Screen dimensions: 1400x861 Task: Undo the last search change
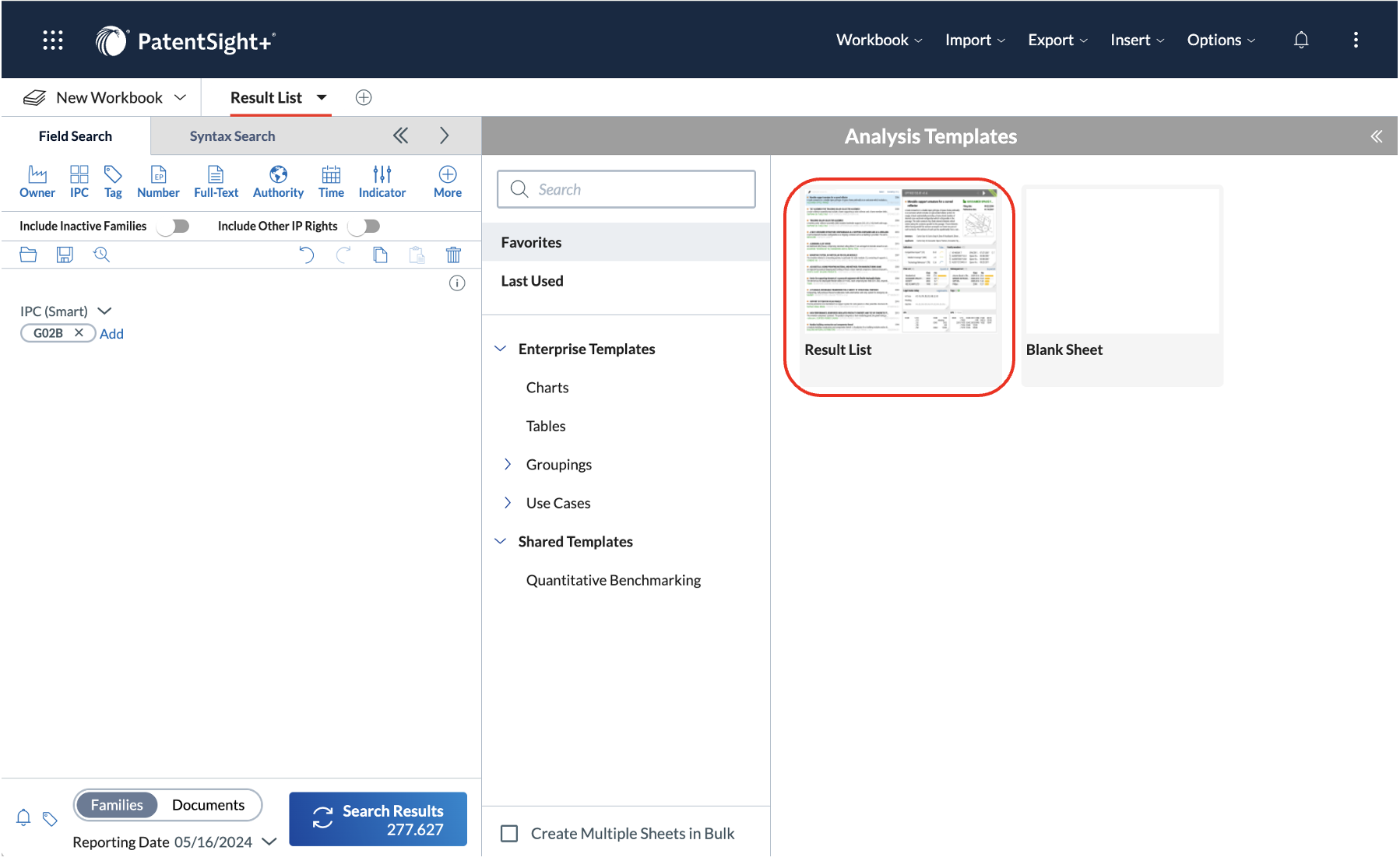coord(307,255)
